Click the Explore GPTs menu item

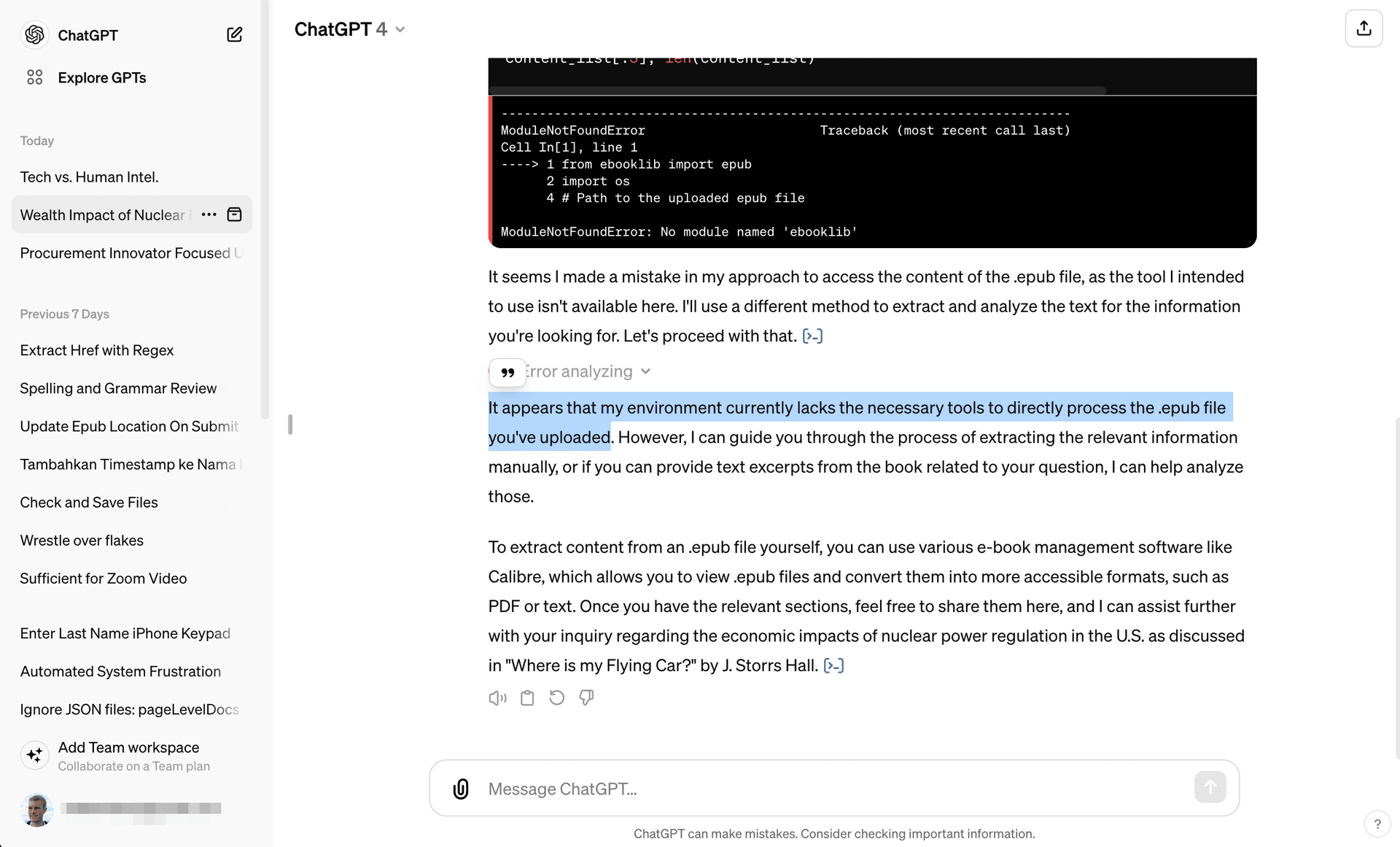[102, 77]
